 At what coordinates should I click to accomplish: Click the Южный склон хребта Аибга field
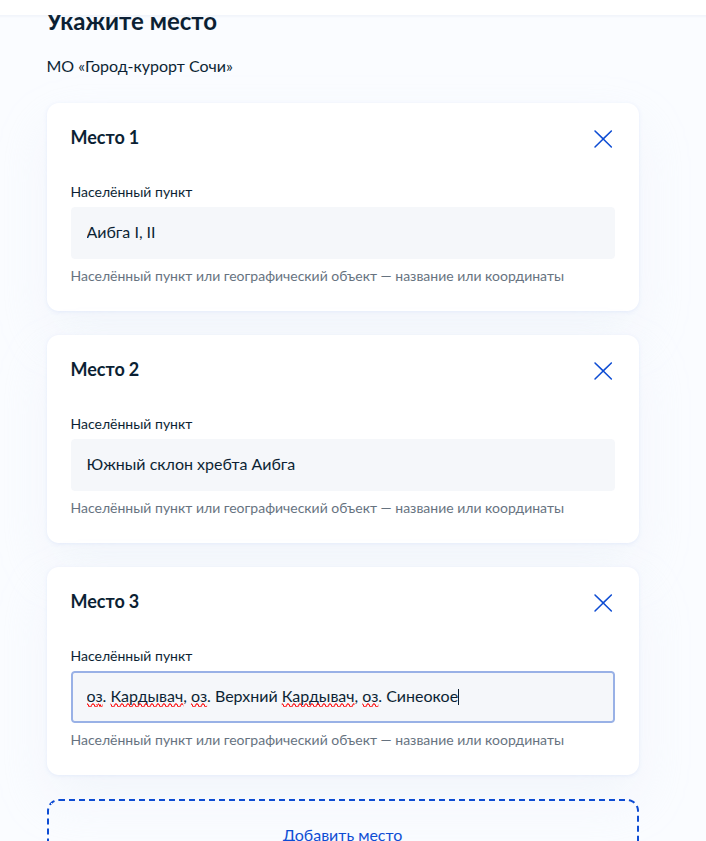343,465
